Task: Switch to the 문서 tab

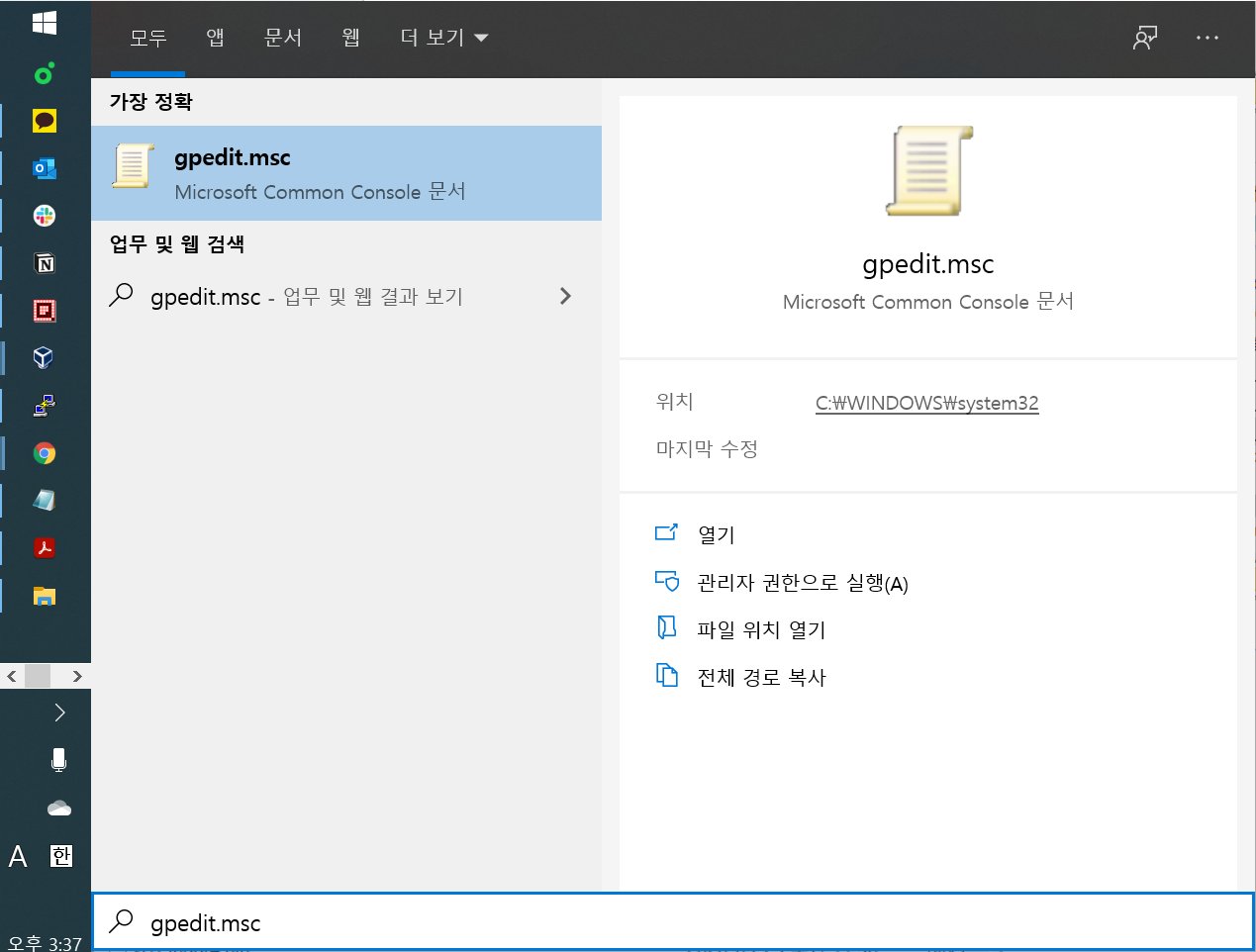Action: (283, 38)
